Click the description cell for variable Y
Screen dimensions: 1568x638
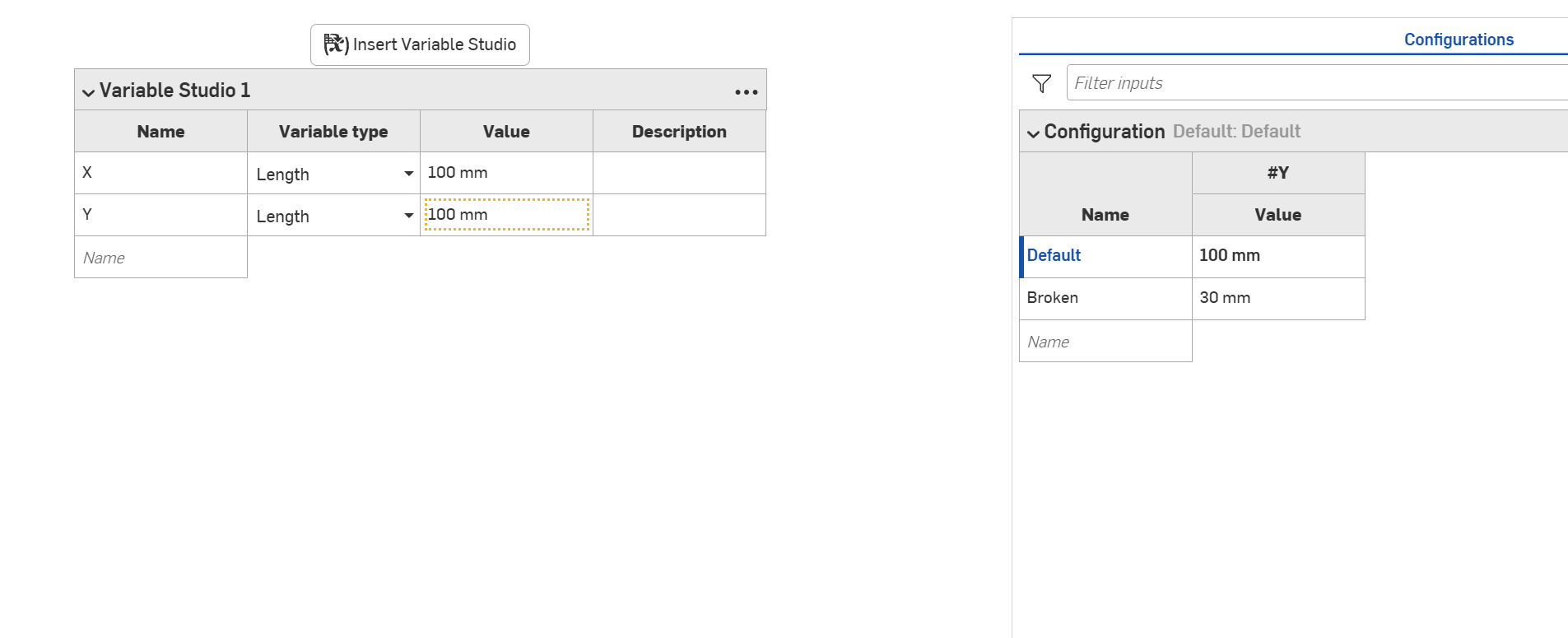click(x=679, y=215)
